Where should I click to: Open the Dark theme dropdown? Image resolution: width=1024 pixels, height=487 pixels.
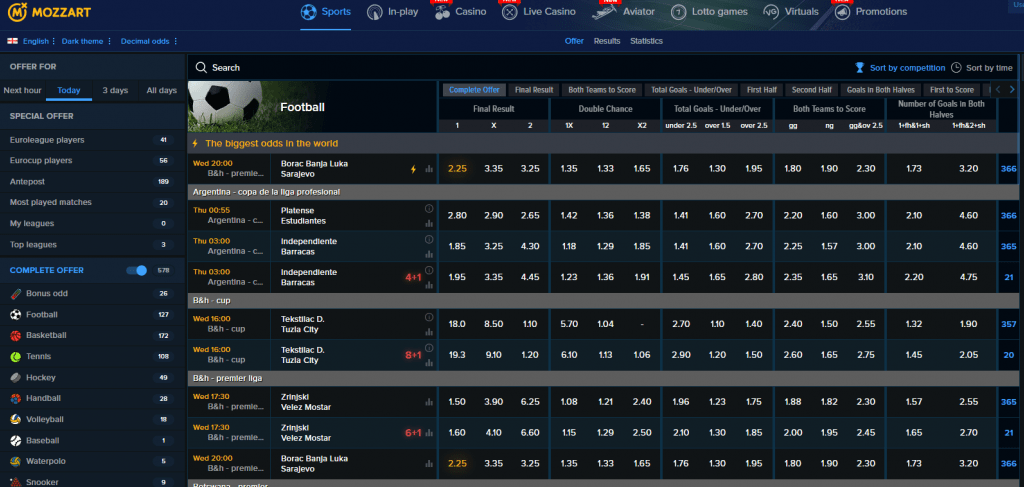click(85, 41)
